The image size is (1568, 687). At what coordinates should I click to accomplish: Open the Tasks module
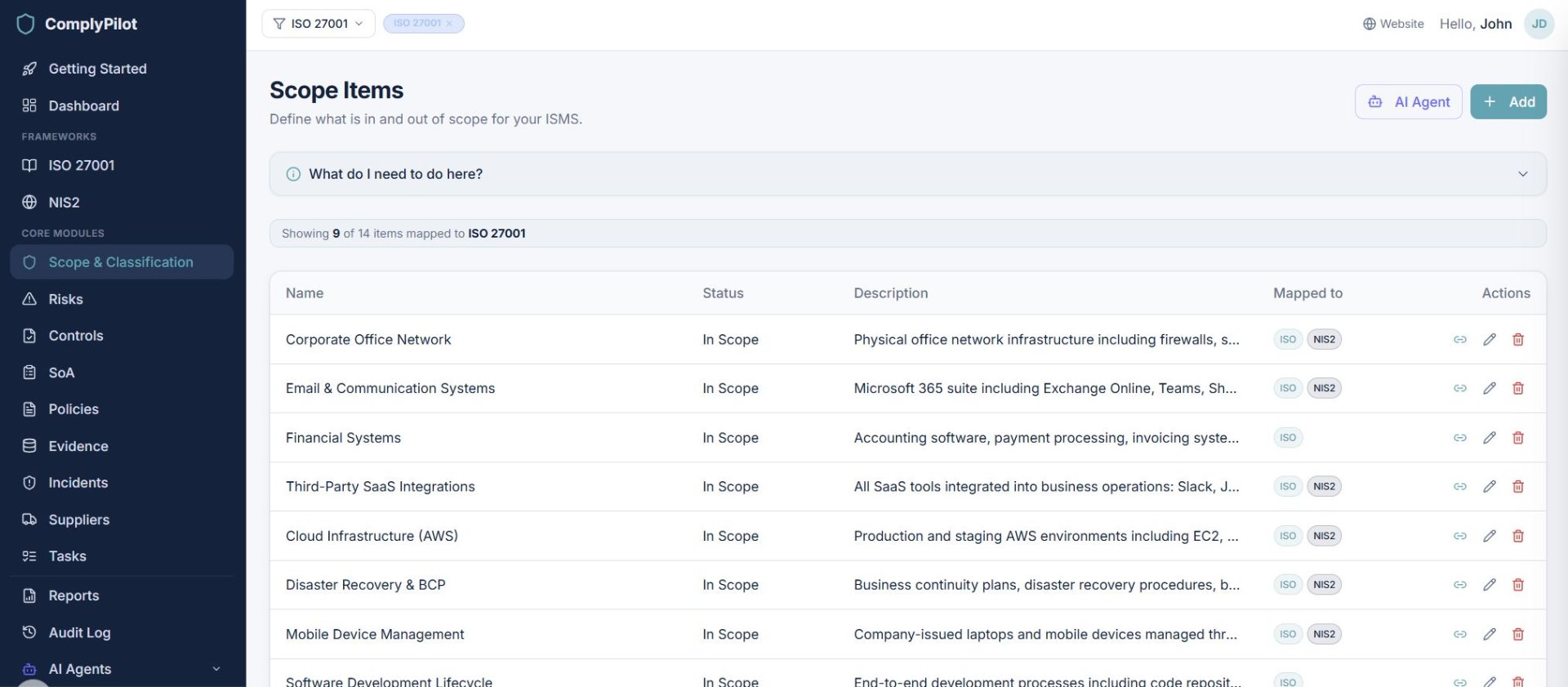pyautogui.click(x=122, y=556)
